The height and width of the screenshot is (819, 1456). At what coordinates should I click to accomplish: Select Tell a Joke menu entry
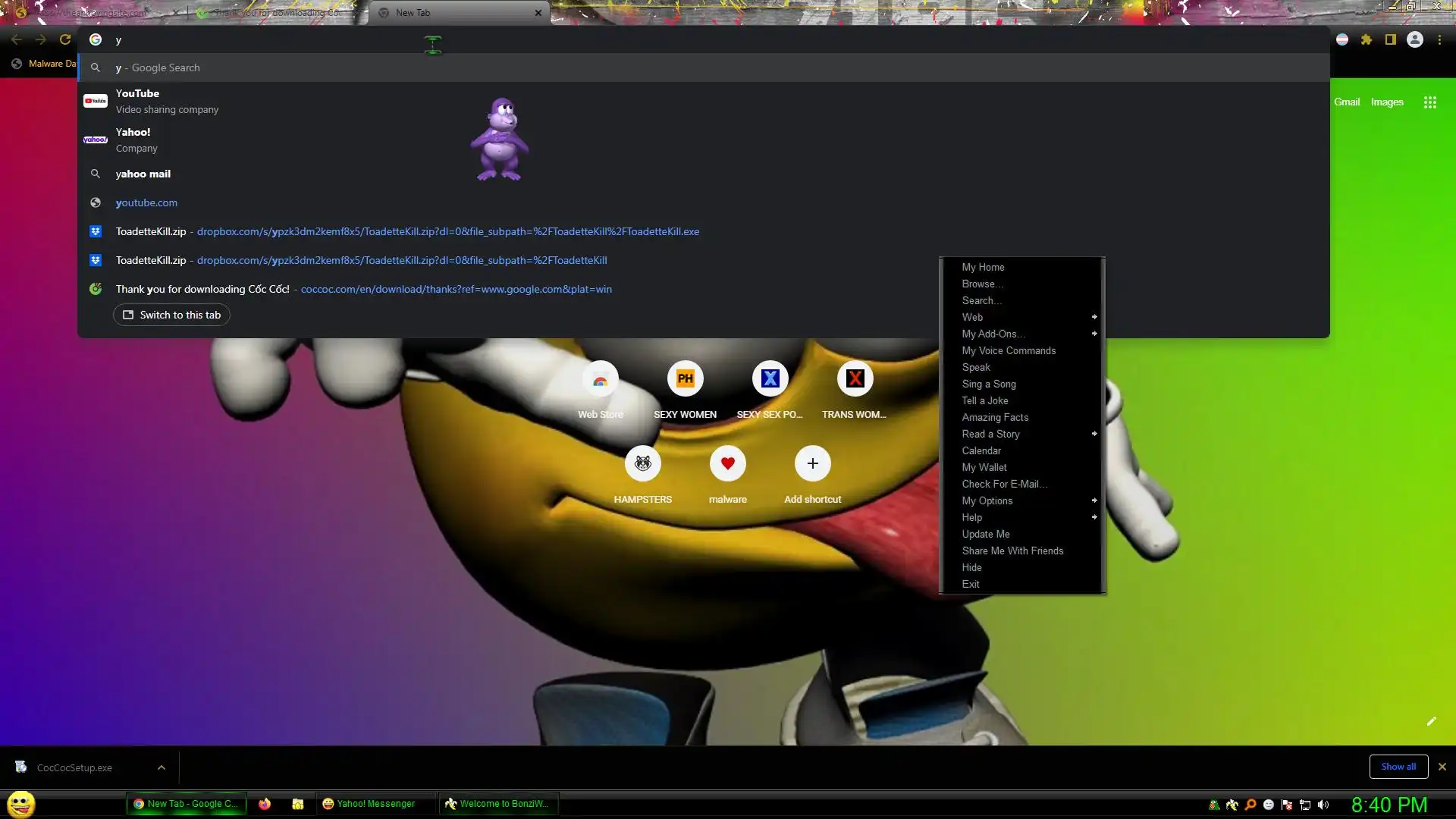tap(984, 400)
